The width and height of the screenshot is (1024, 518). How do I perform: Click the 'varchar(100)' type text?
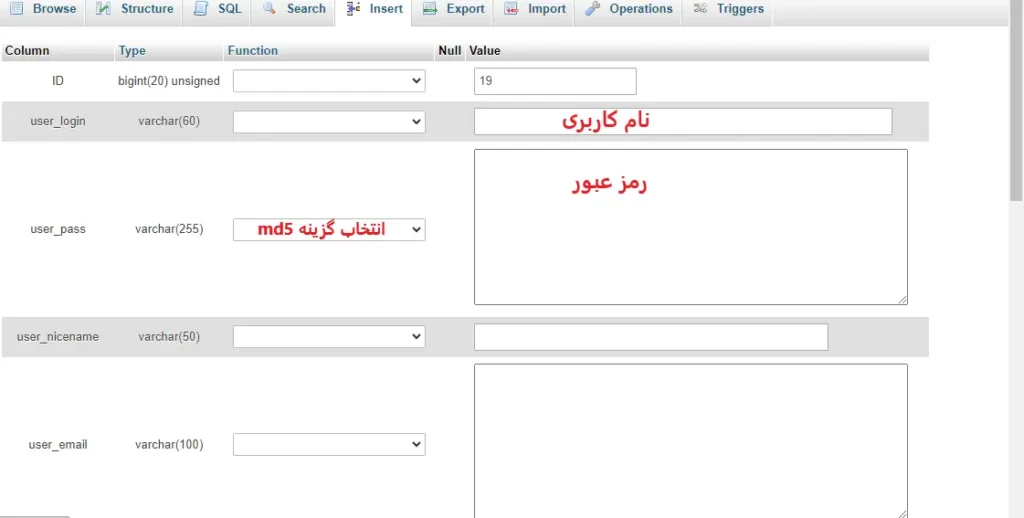169,445
